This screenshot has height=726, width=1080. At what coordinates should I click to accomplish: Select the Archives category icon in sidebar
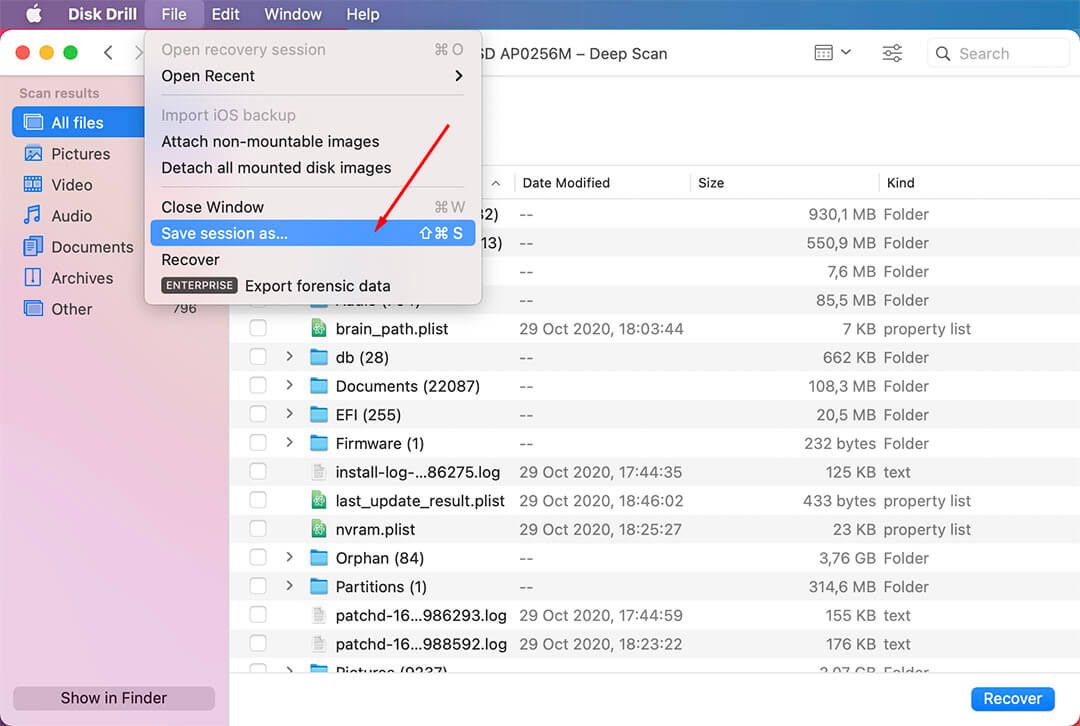[x=33, y=278]
